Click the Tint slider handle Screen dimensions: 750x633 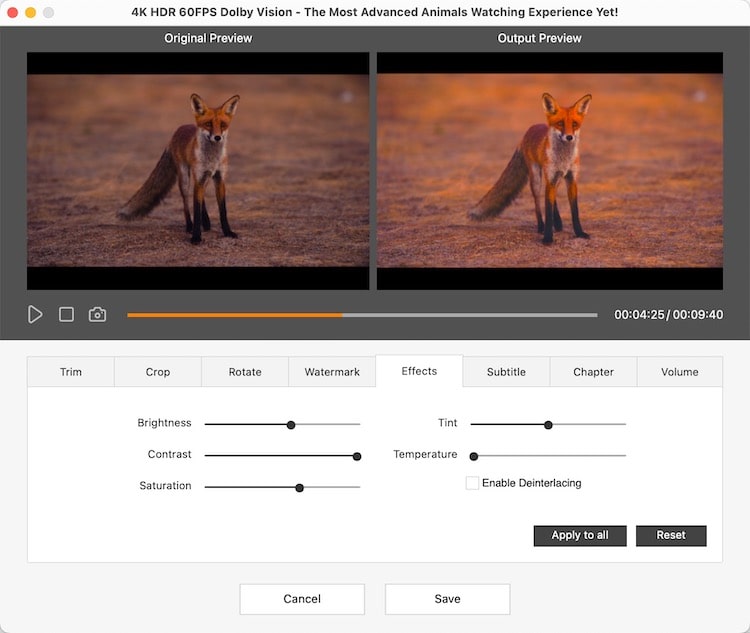(x=548, y=425)
